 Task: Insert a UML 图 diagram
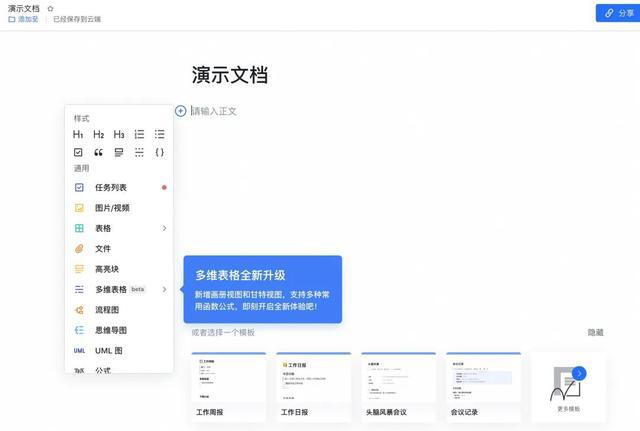click(x=119, y=351)
